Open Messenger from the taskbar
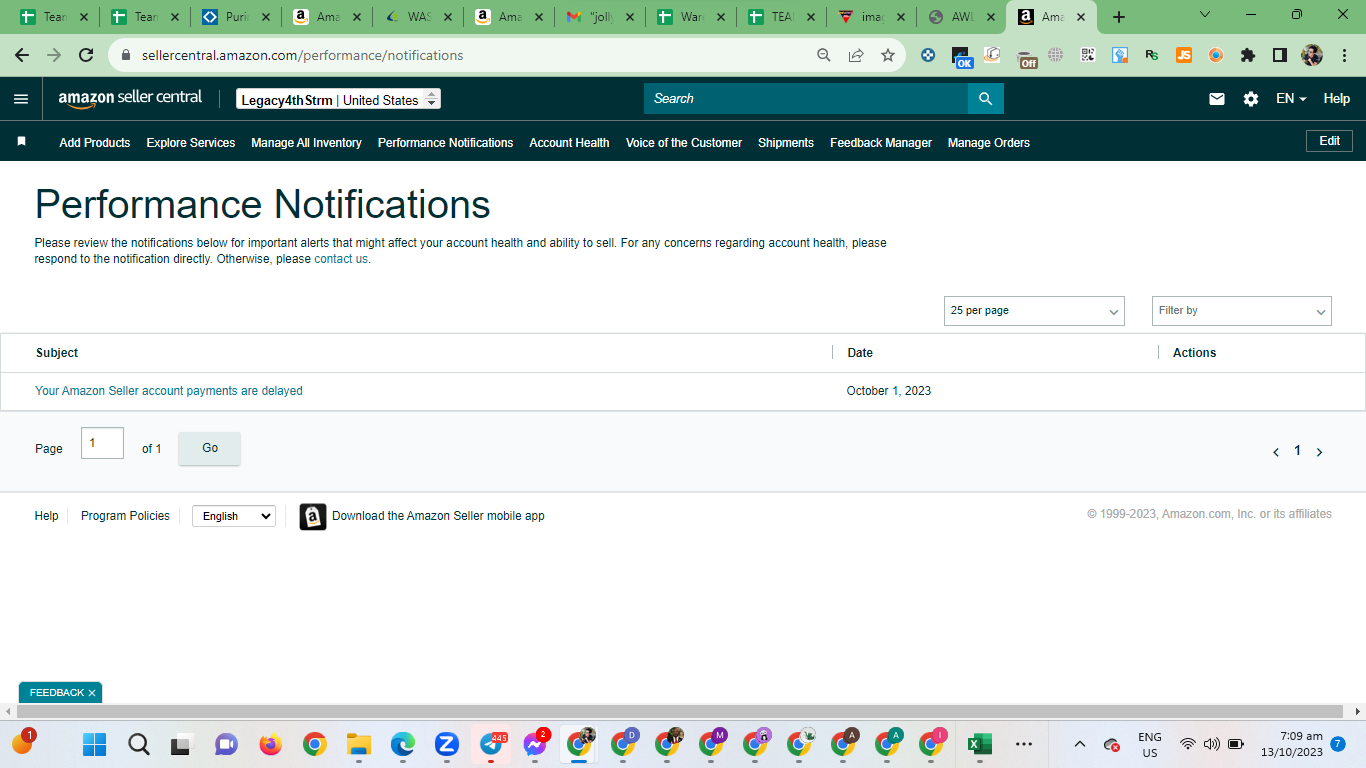The width and height of the screenshot is (1366, 768). pos(535,744)
